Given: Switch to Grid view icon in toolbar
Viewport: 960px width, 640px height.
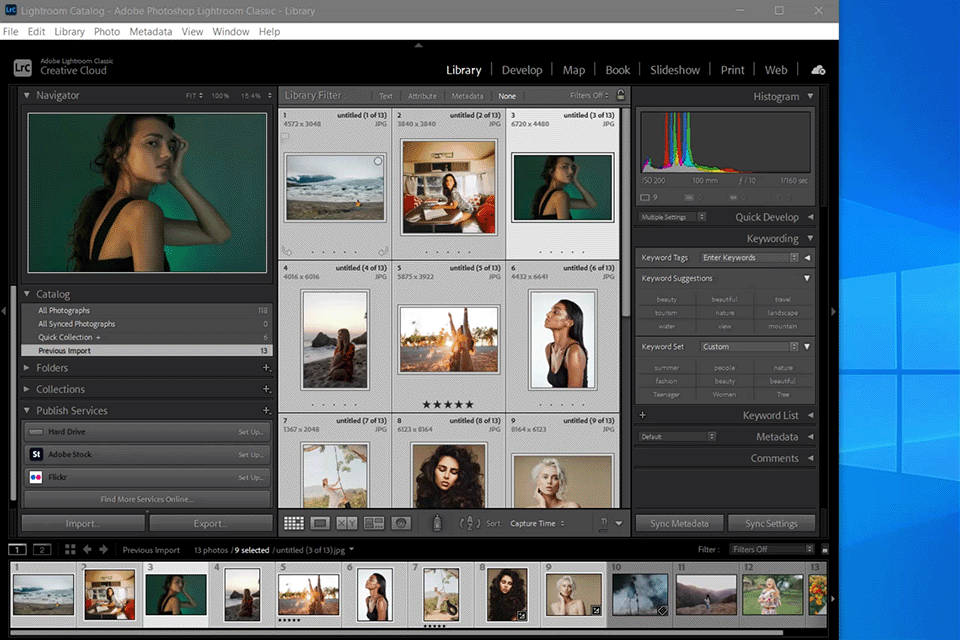Looking at the screenshot, I should pos(294,523).
